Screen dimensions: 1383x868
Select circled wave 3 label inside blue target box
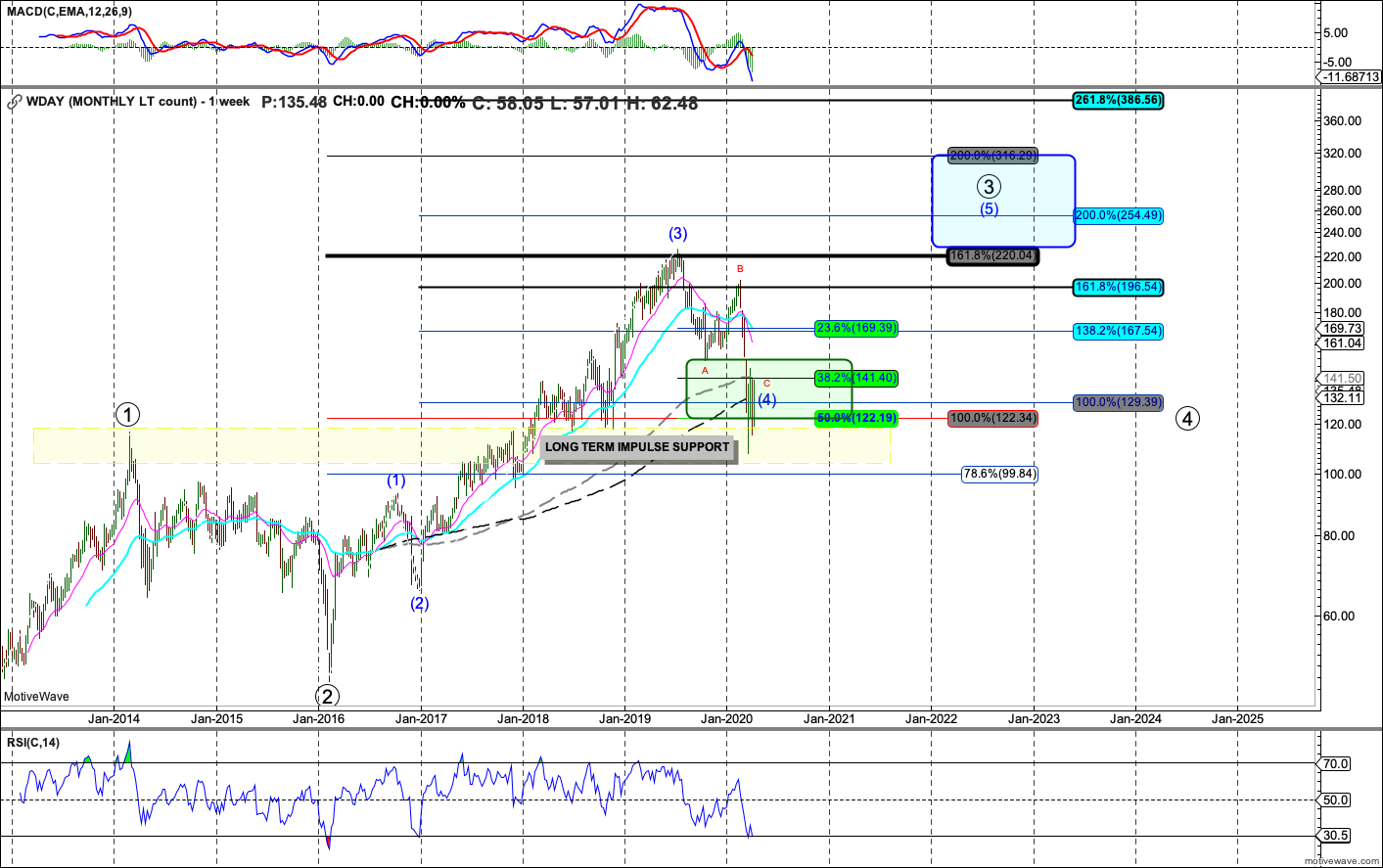point(989,186)
